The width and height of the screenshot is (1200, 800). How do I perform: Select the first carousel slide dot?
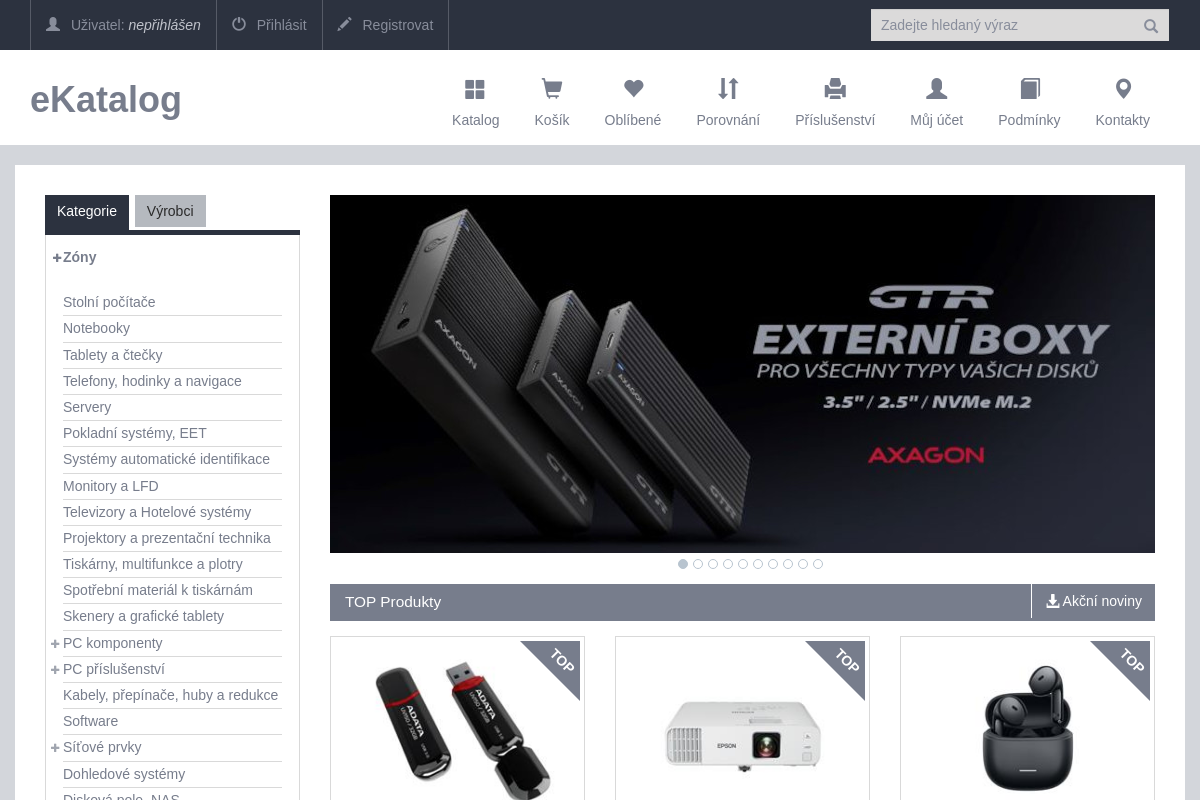[683, 564]
